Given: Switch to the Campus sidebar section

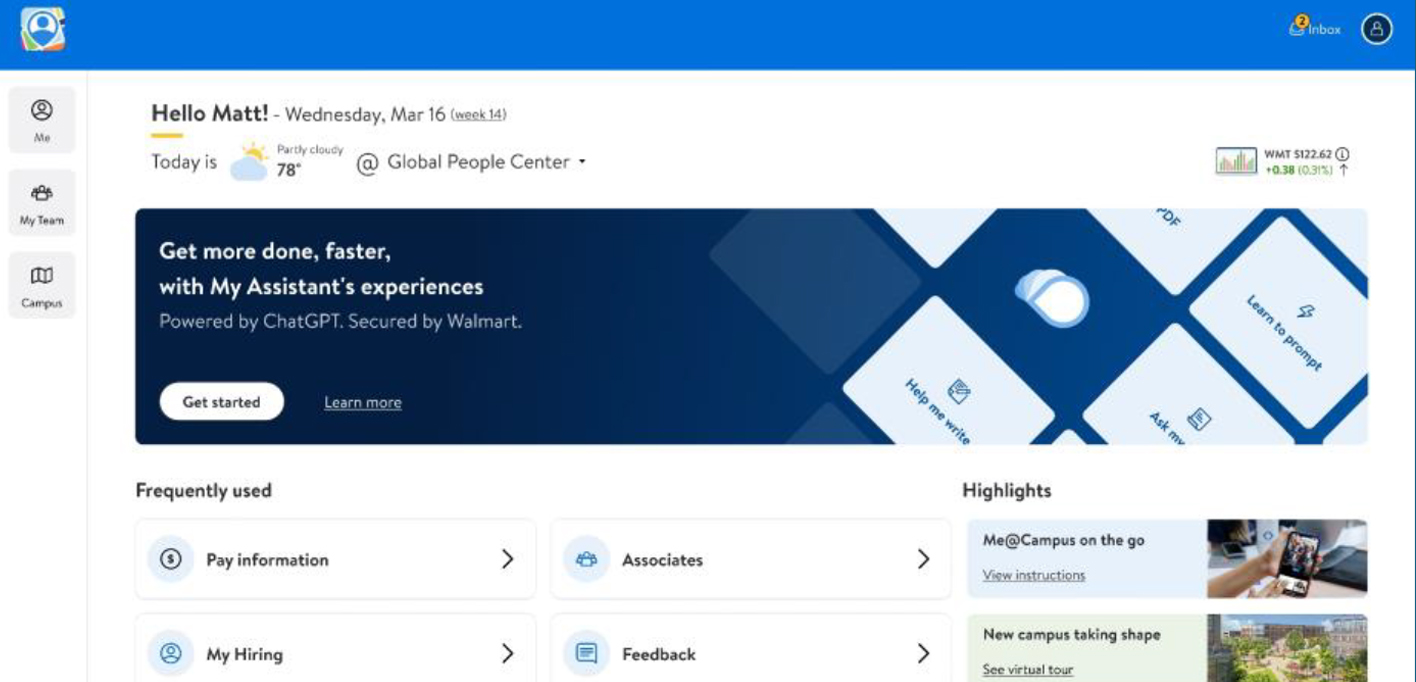Looking at the screenshot, I should (42, 286).
